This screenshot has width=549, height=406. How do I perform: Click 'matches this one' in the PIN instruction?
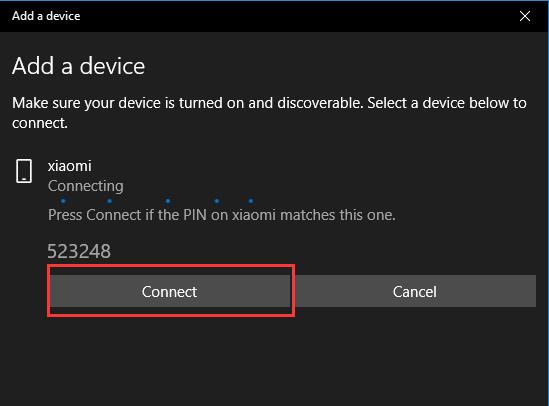[338, 215]
